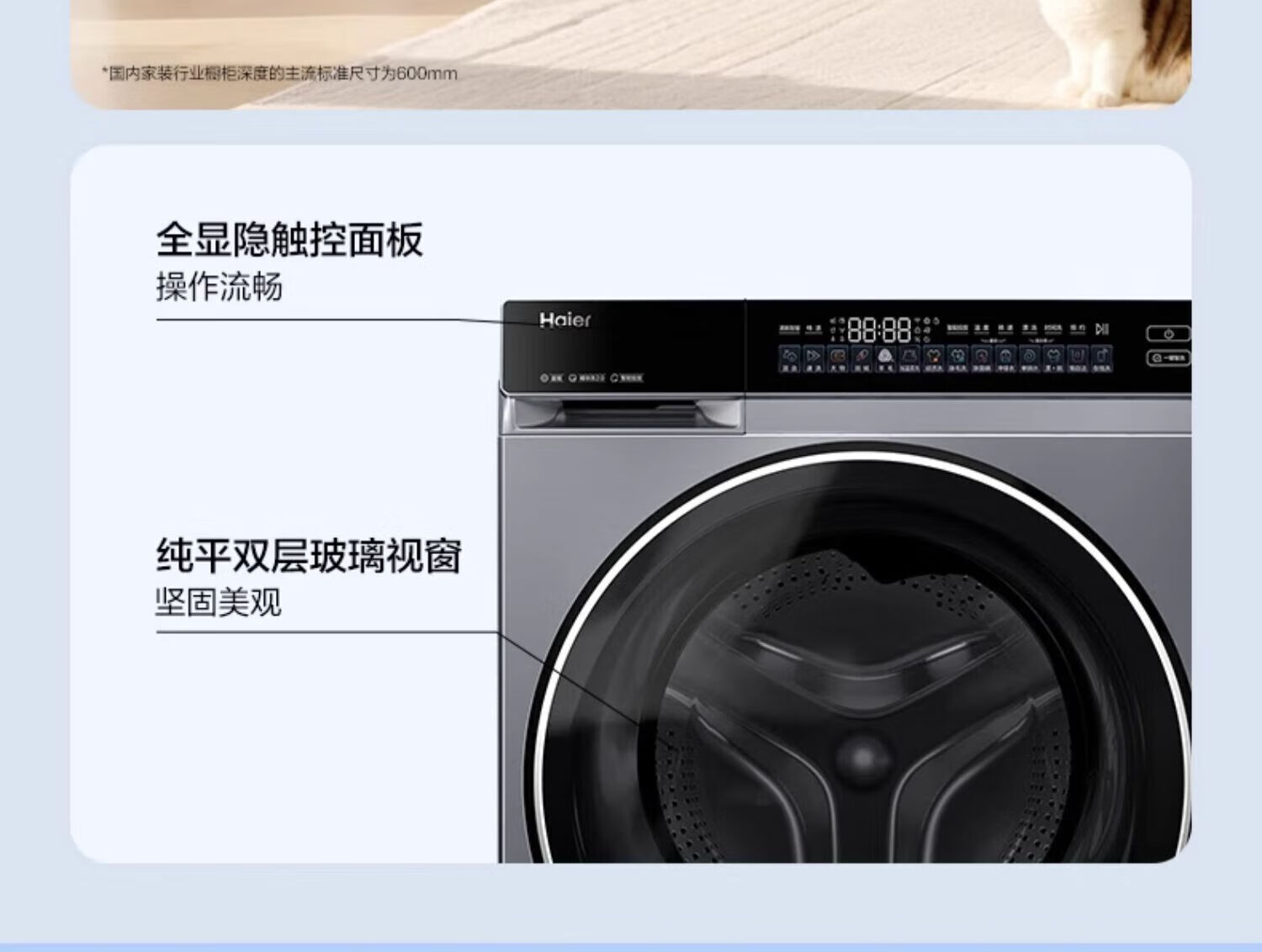
Task: Tap the spiral spin program icon
Action: (x=1029, y=357)
